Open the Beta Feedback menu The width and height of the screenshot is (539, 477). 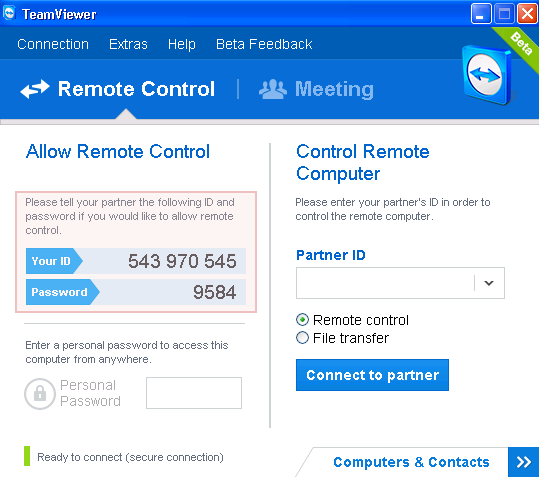tap(264, 44)
